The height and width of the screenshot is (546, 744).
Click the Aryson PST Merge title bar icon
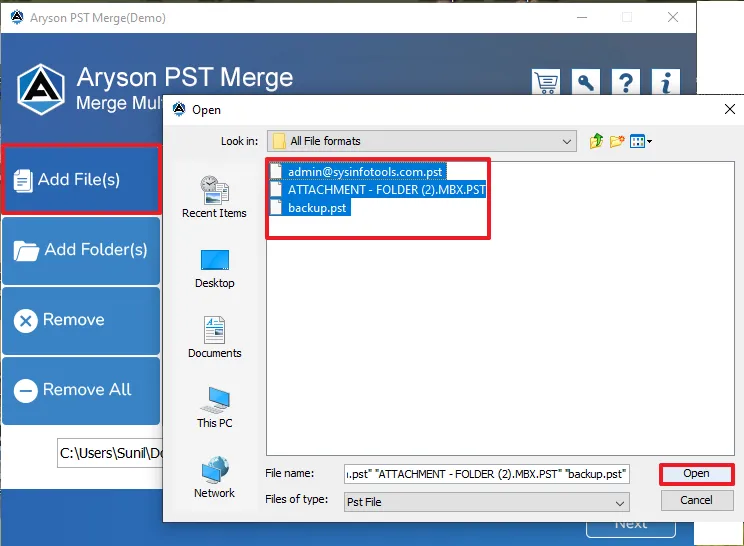[17, 18]
